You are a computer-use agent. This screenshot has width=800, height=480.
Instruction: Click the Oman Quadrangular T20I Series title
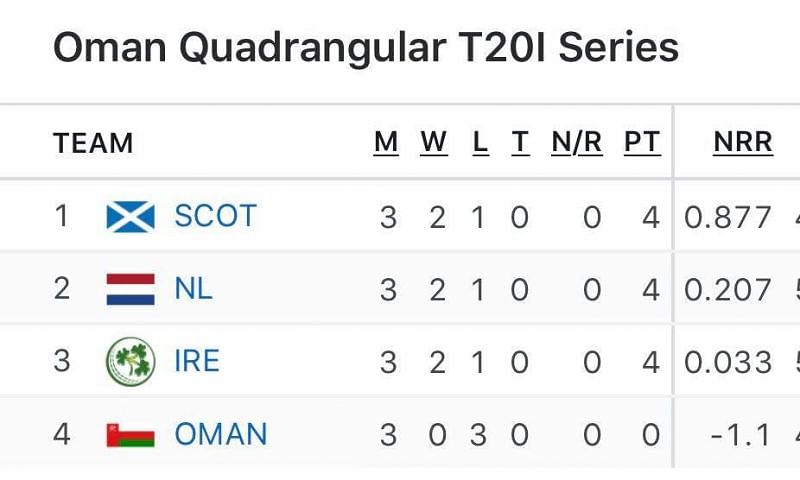click(x=365, y=47)
